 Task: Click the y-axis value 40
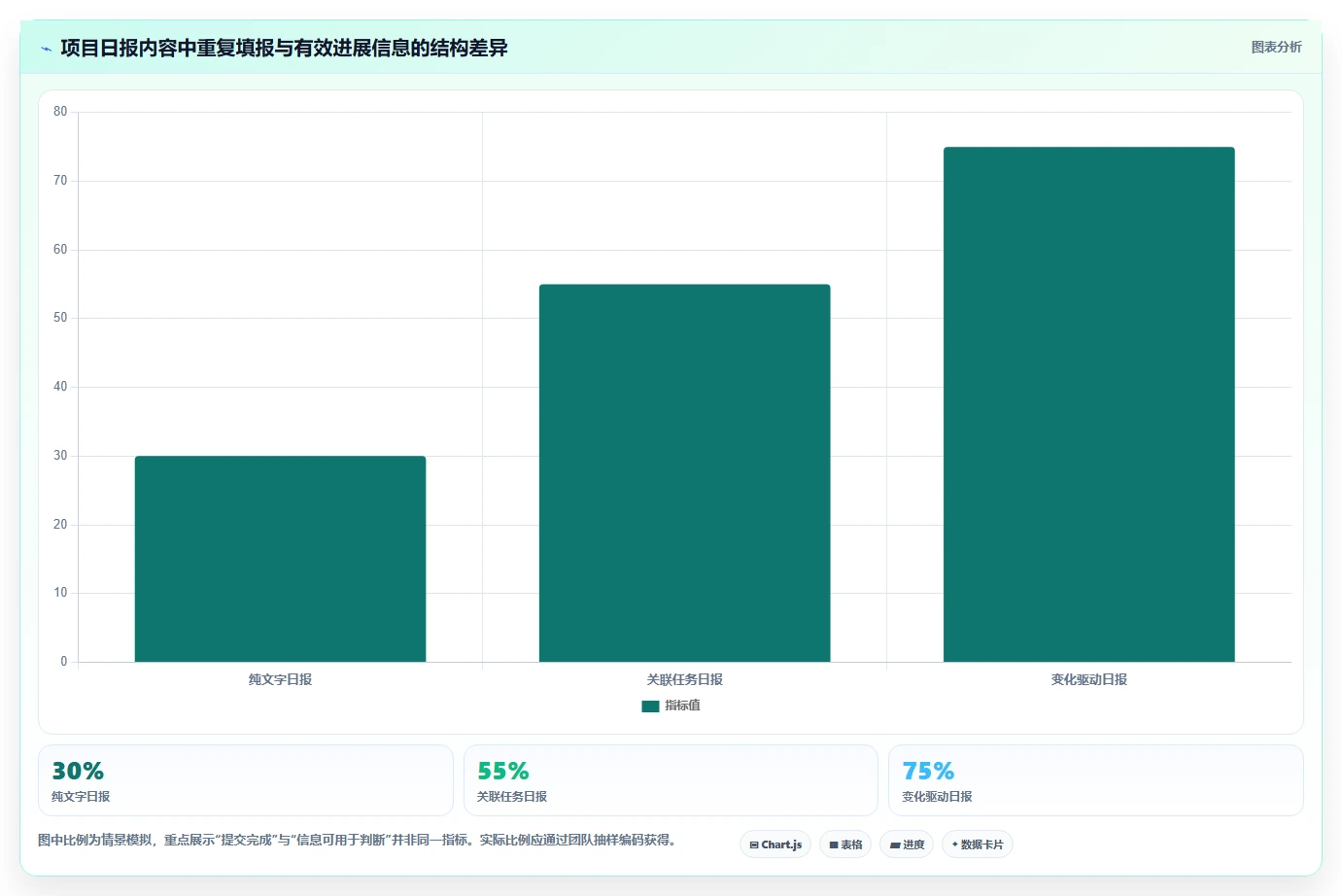(x=60, y=387)
